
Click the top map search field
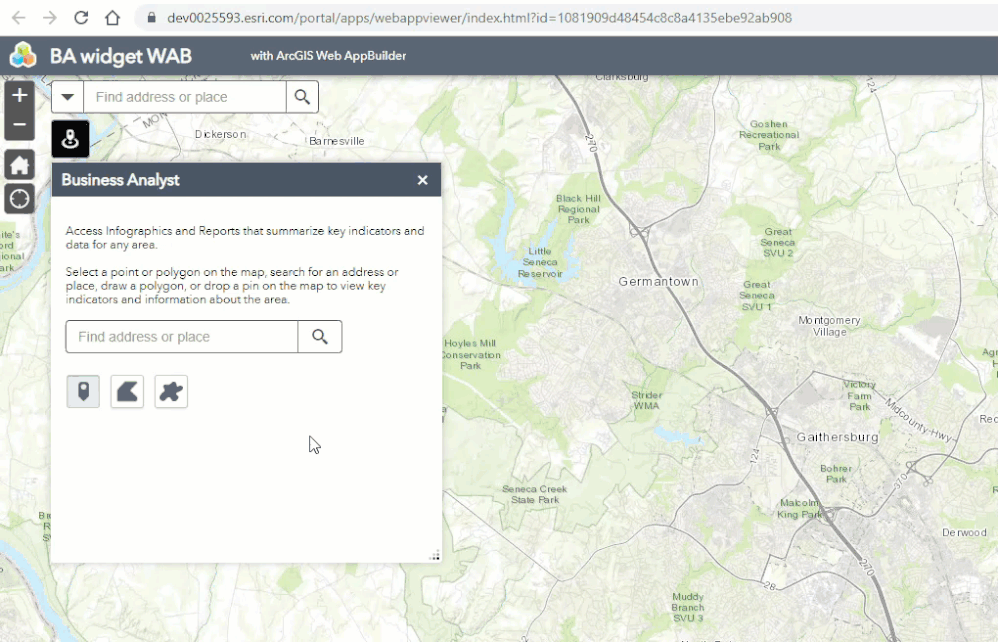(x=185, y=97)
